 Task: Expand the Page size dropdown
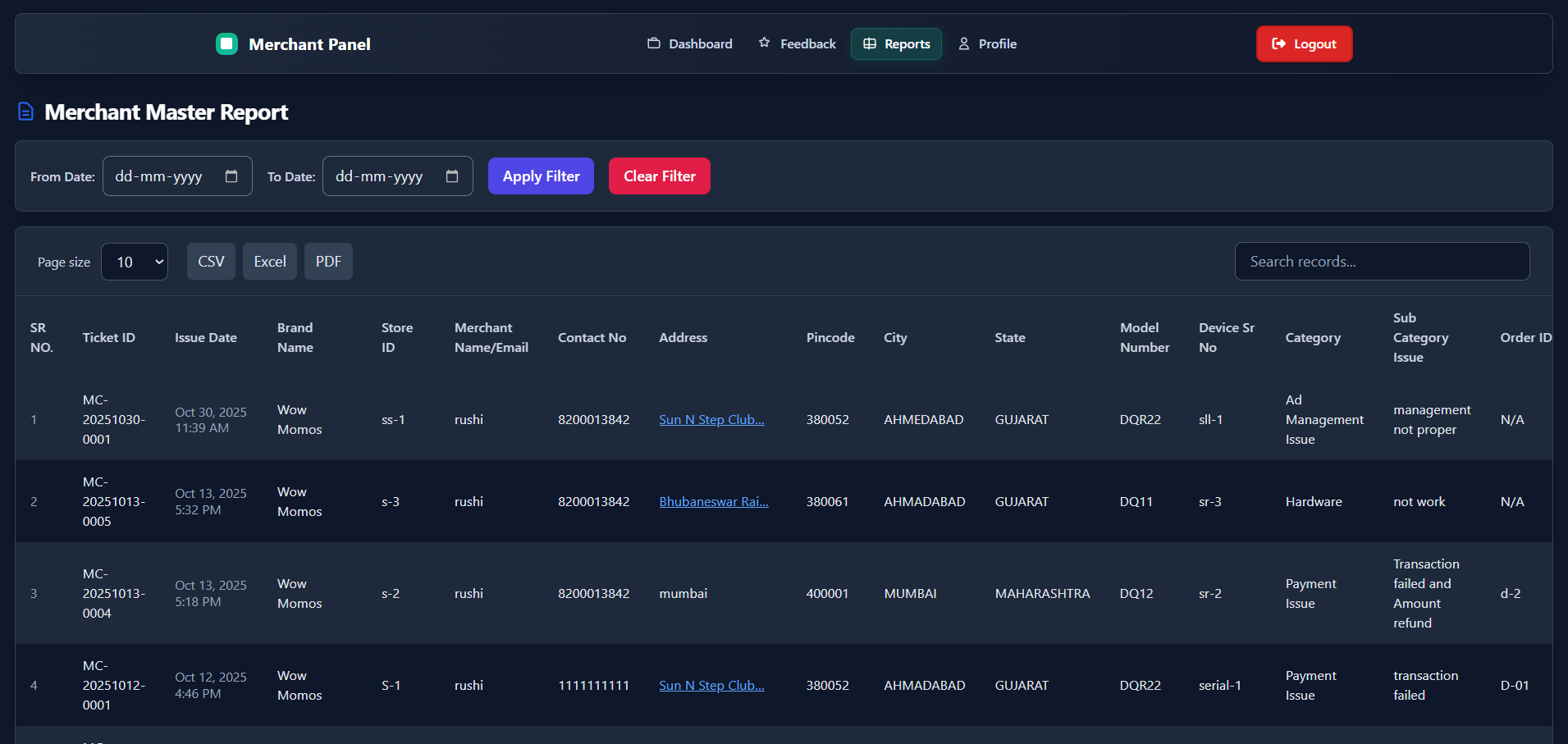(x=135, y=262)
